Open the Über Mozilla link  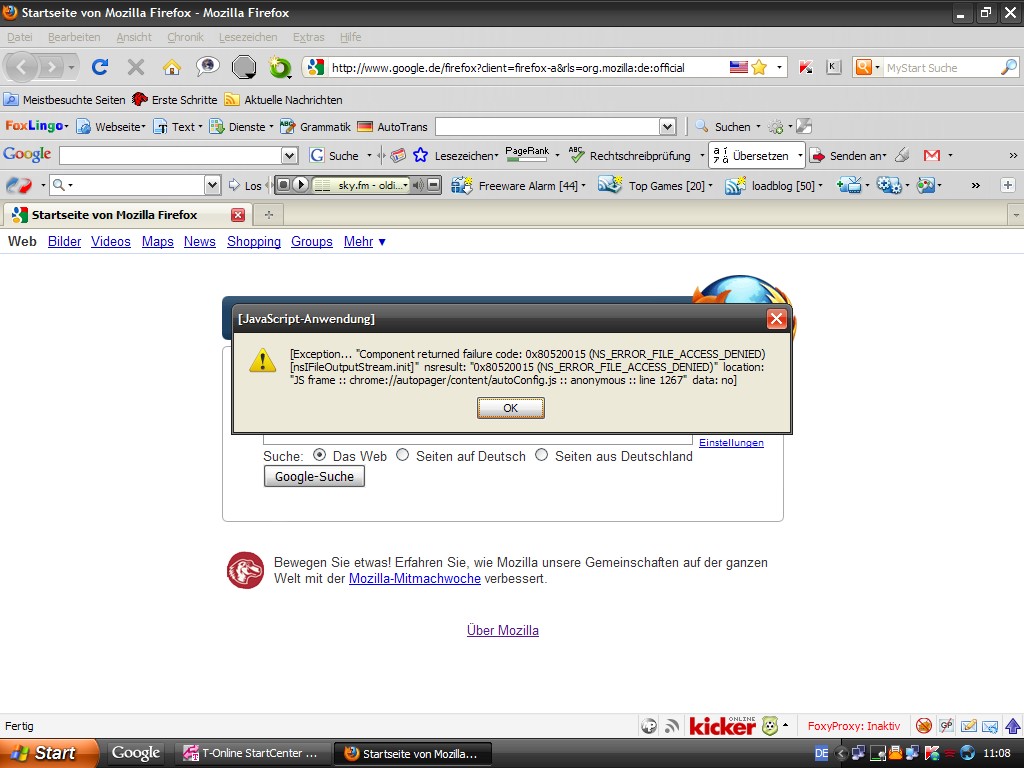(x=503, y=630)
